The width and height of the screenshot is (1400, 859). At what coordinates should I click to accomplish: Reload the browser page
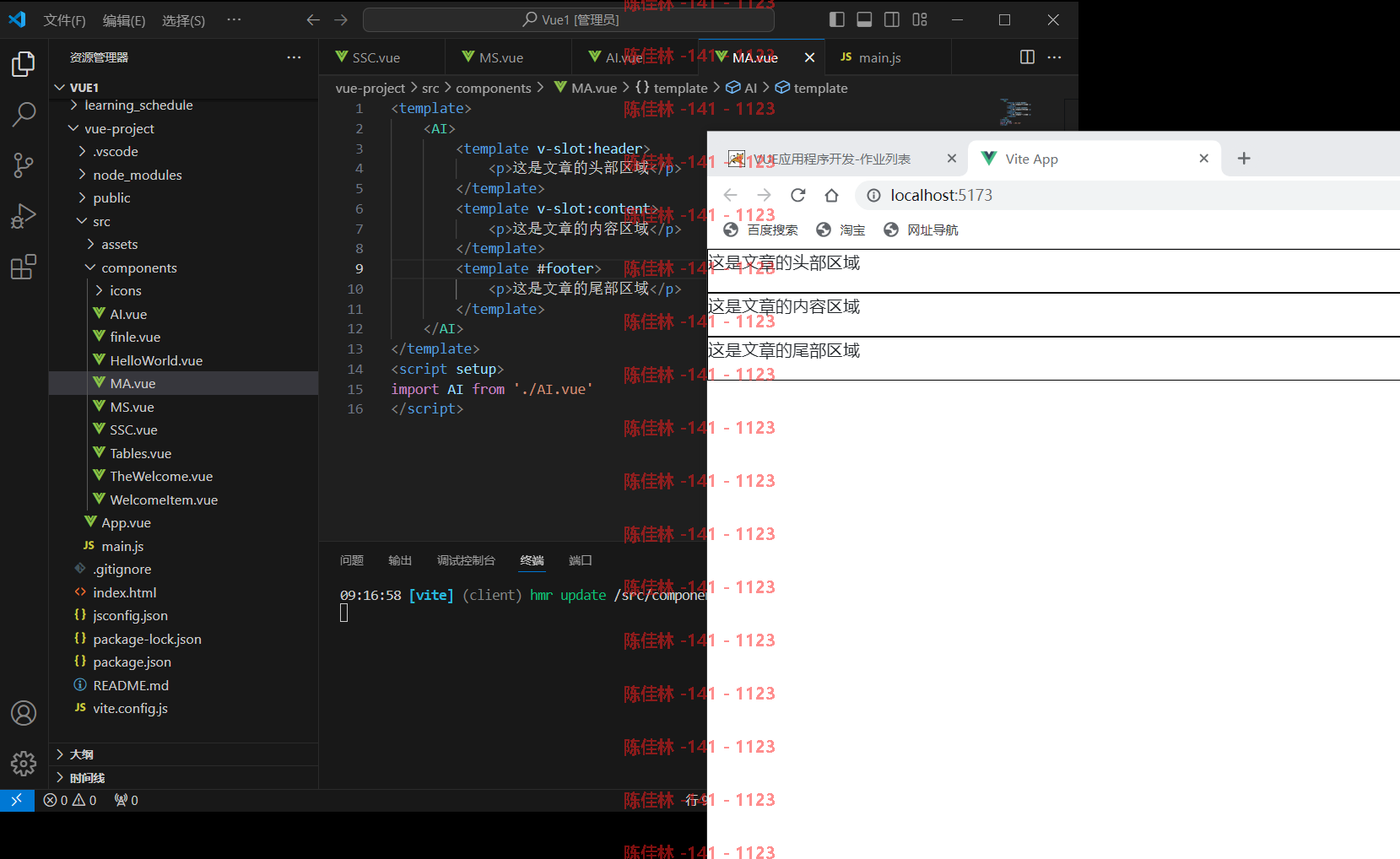[x=798, y=195]
